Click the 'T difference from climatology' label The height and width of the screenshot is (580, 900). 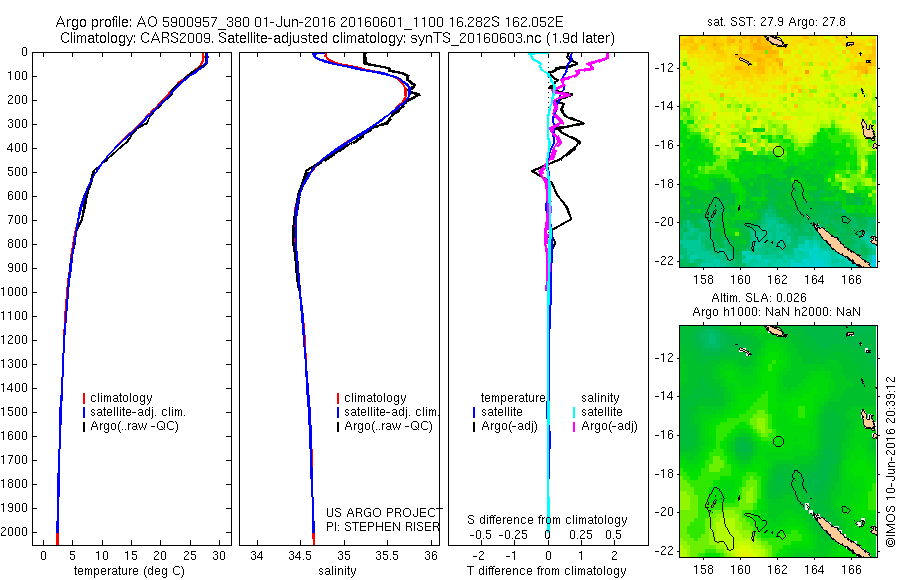pos(546,571)
